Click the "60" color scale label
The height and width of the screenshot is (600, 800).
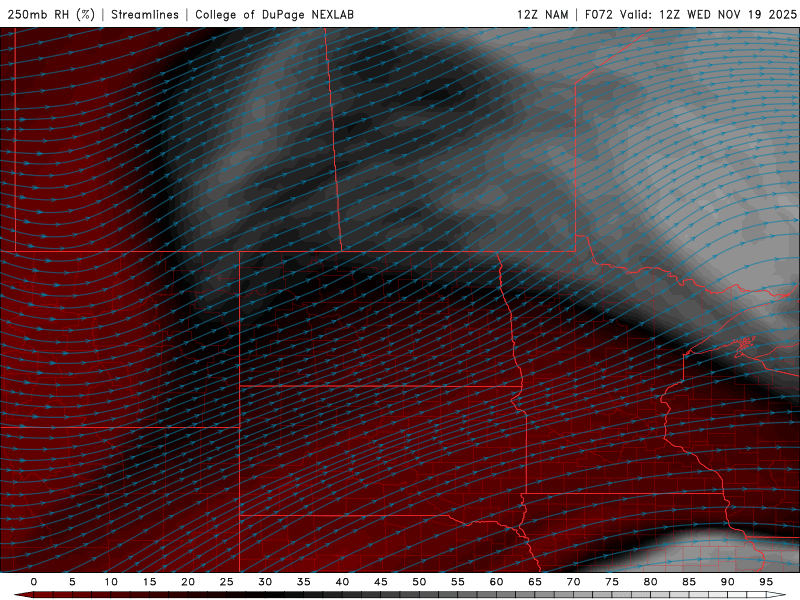[496, 582]
